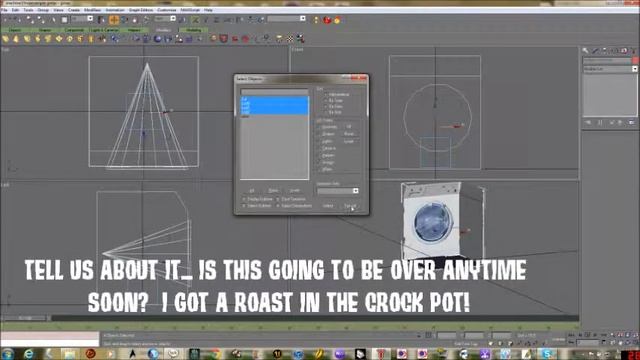Toggle Display Subtree checkbox
Viewport: 640px width, 360px height.
click(257, 199)
